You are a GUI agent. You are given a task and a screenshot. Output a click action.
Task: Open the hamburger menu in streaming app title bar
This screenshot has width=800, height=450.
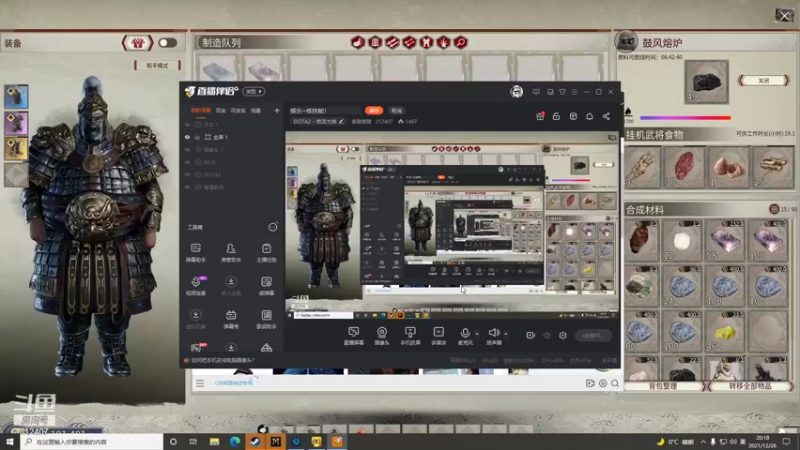click(574, 92)
